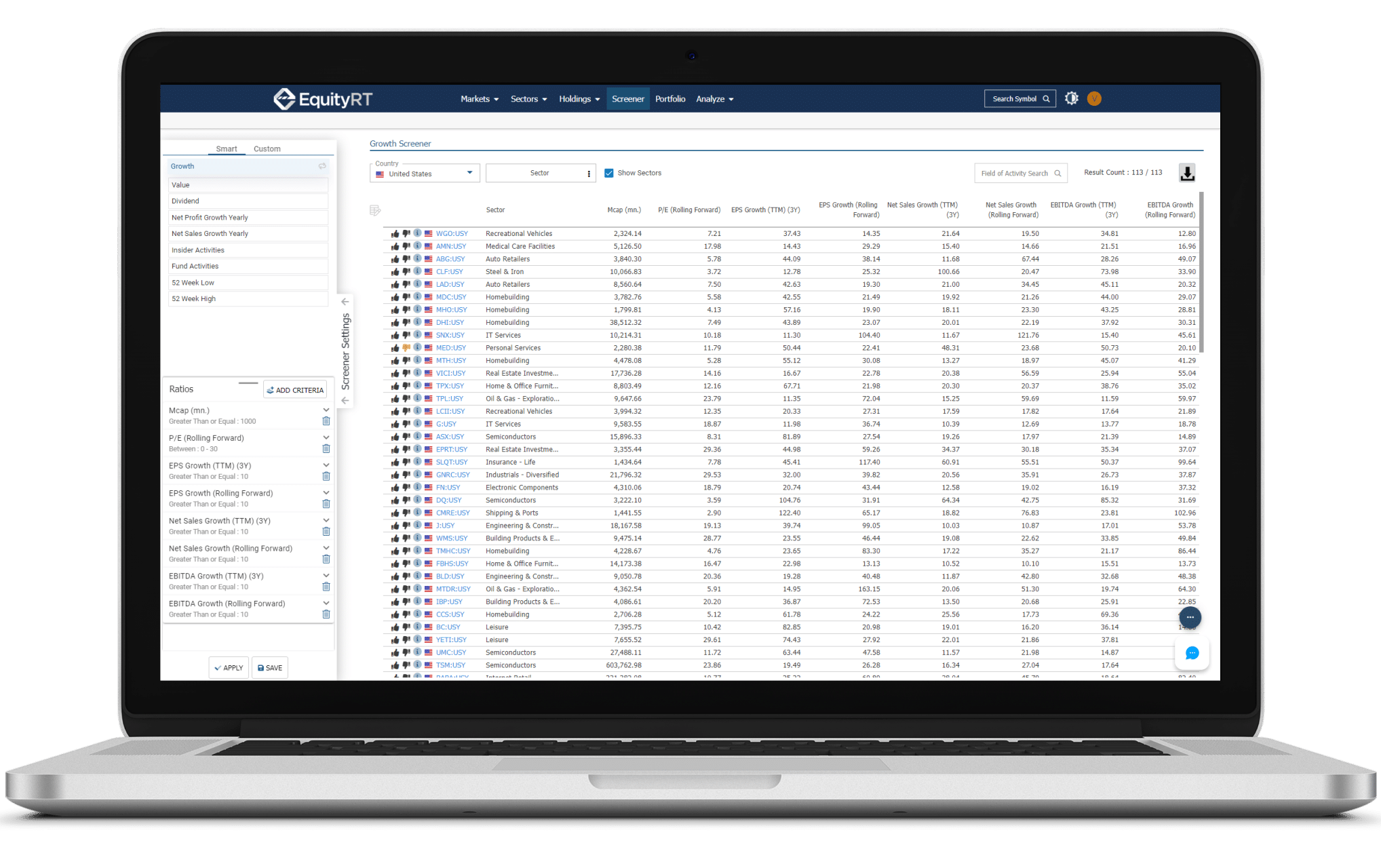The image size is (1381, 868).
Task: Delete the P/E (Rolling Forward) criterion
Action: tap(326, 449)
